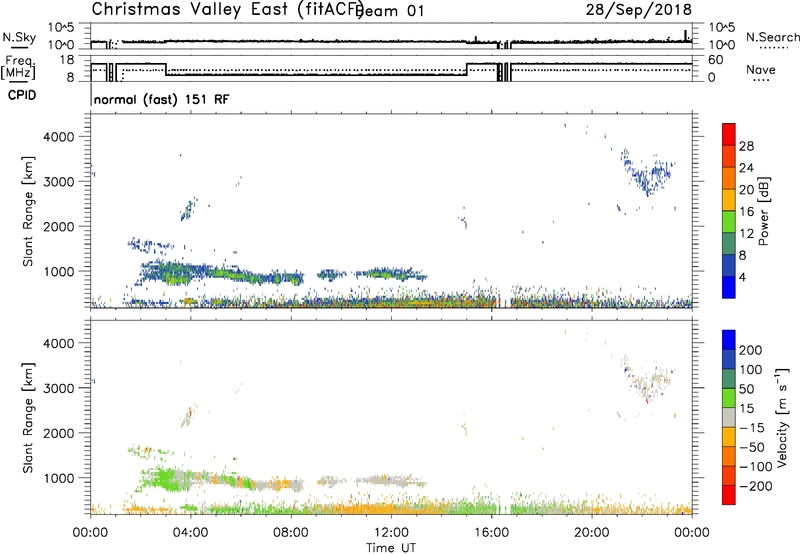
Task: Click the '28' value on power colorbar
Action: 746,146
